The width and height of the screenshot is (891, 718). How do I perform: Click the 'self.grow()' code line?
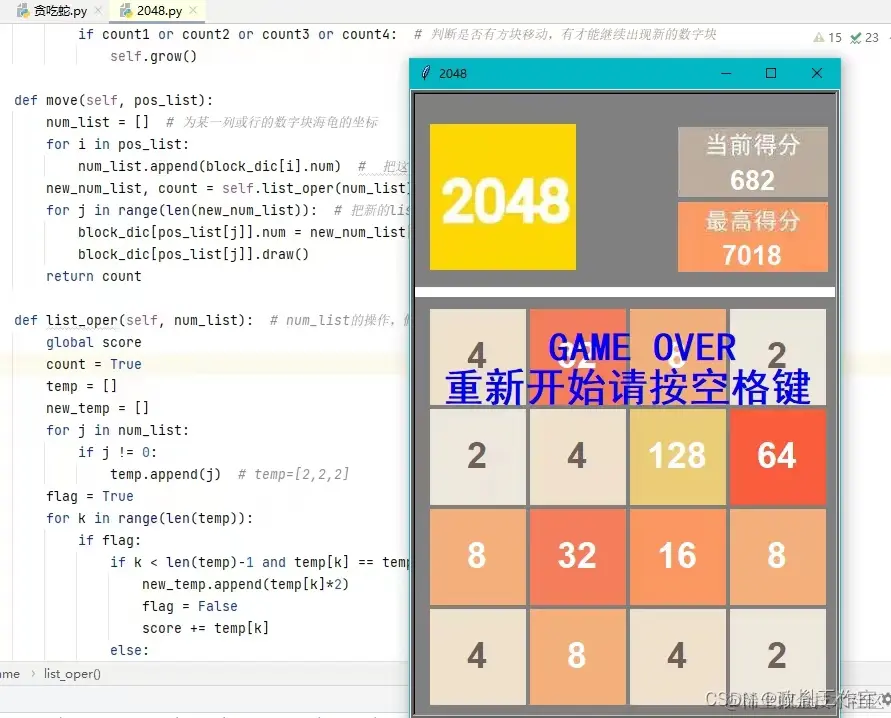[x=153, y=56]
